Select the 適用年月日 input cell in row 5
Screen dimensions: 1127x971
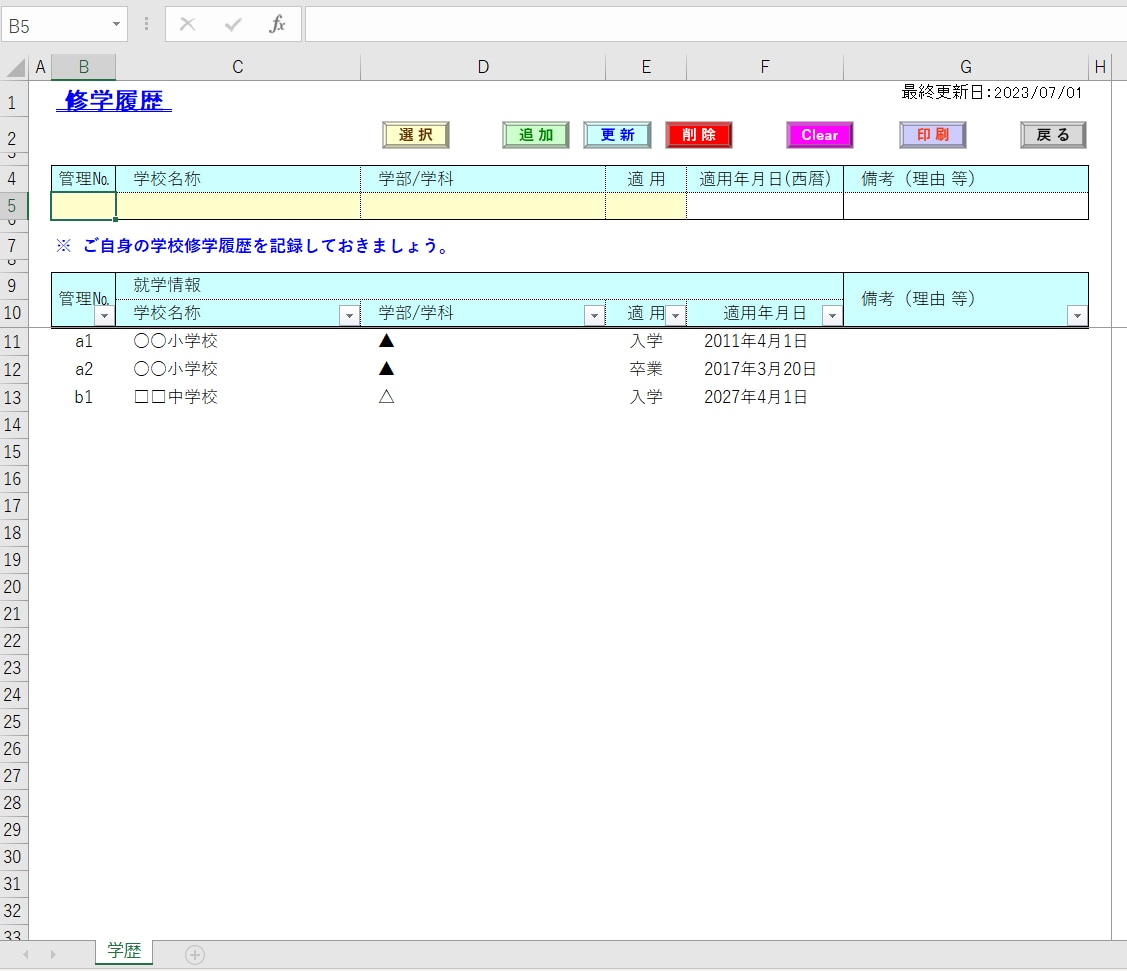pyautogui.click(x=765, y=206)
